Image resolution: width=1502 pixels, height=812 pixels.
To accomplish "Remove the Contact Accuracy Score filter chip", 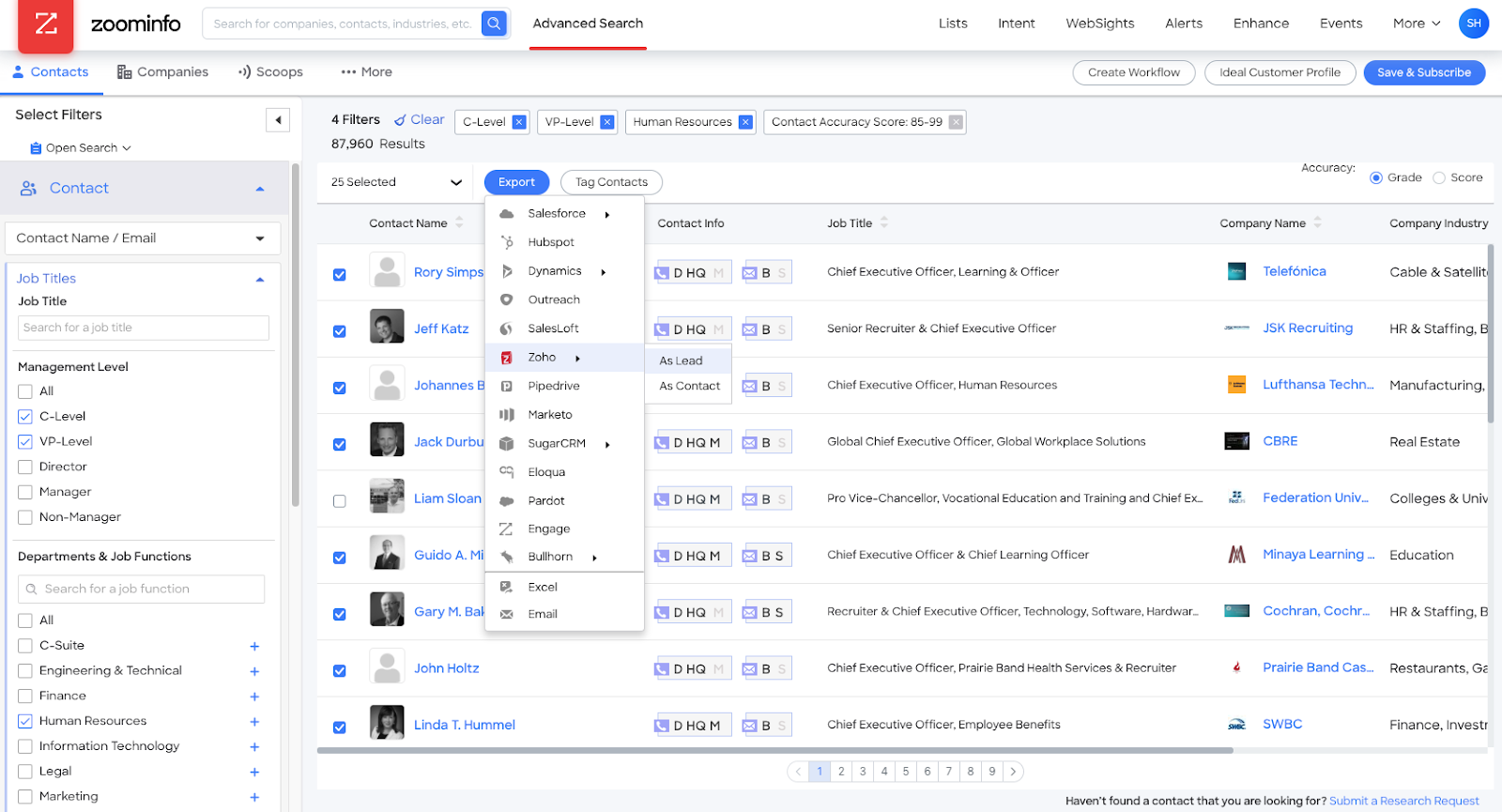I will click(956, 122).
